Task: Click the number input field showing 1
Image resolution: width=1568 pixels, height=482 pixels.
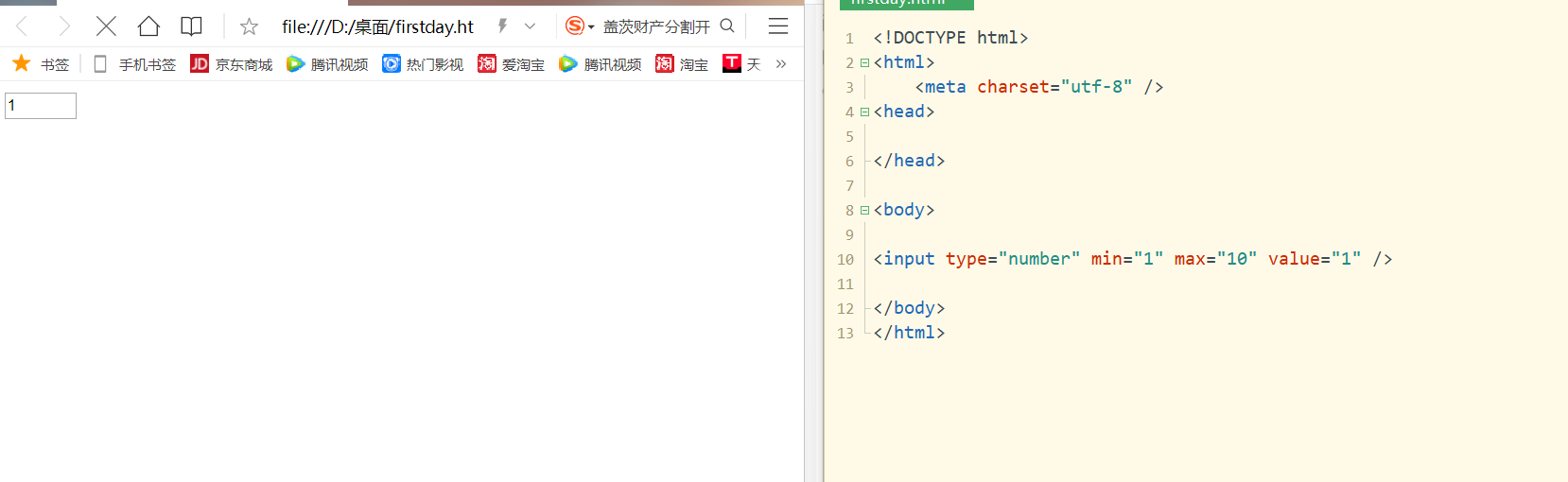Action: (x=41, y=106)
